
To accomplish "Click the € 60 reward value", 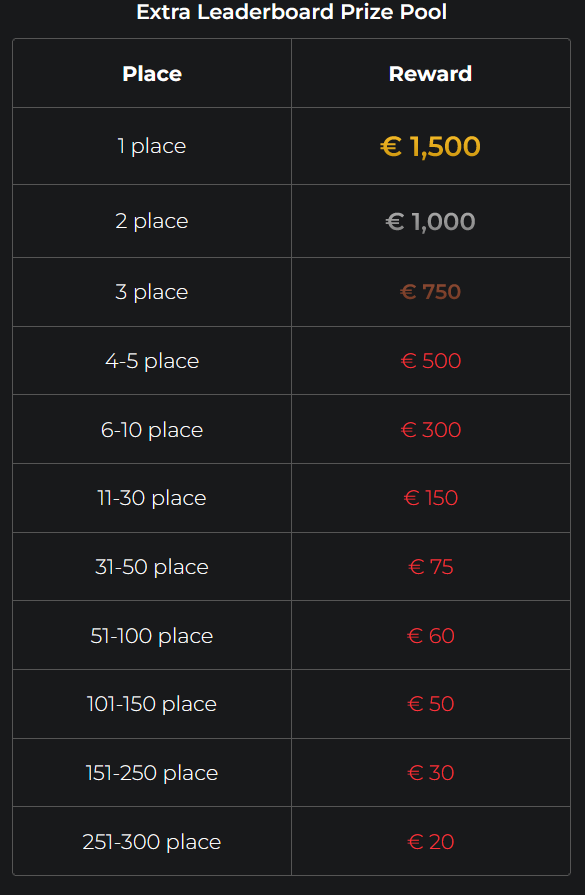I will [x=430, y=635].
